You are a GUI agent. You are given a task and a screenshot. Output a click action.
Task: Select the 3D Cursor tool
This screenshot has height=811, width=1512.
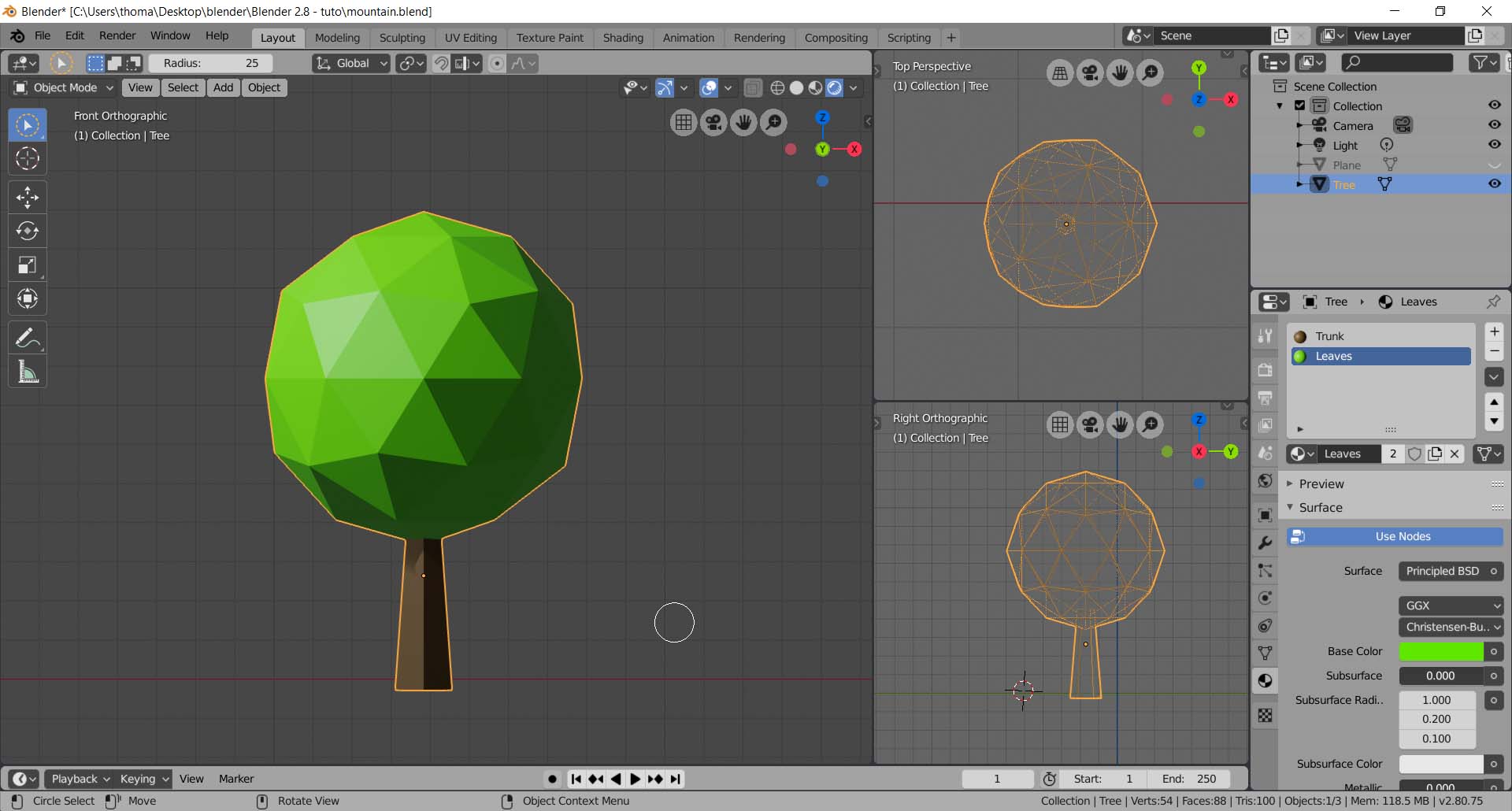tap(28, 158)
